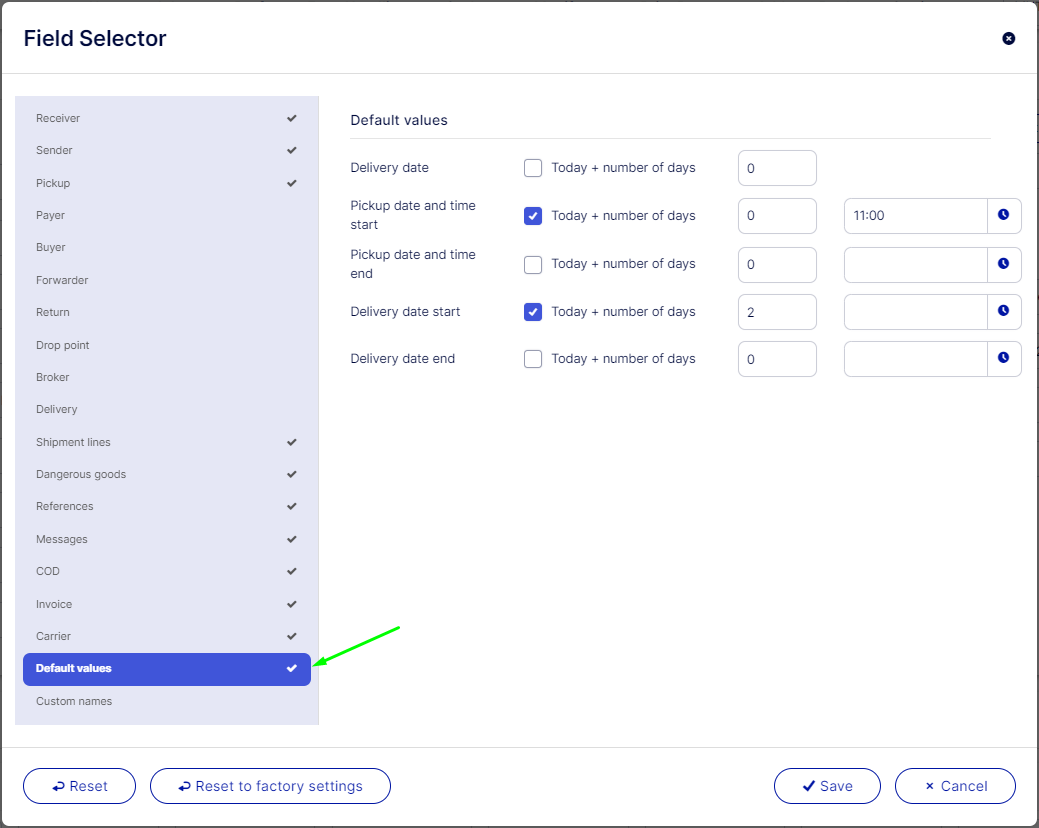
Task: Tick the Delivery date end checkbox
Action: click(x=533, y=359)
